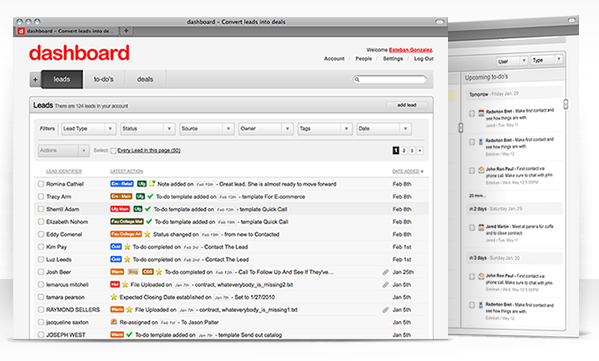
Task: Click star icon in lemarcus mitchell row
Action: click(x=125, y=285)
